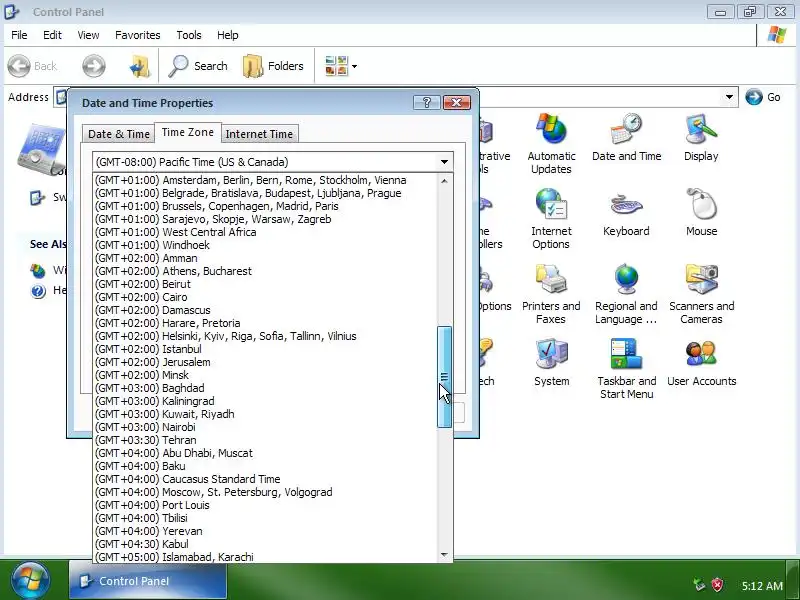Click the red security shield tray icon
Screen dimensions: 800x600
tap(717, 585)
